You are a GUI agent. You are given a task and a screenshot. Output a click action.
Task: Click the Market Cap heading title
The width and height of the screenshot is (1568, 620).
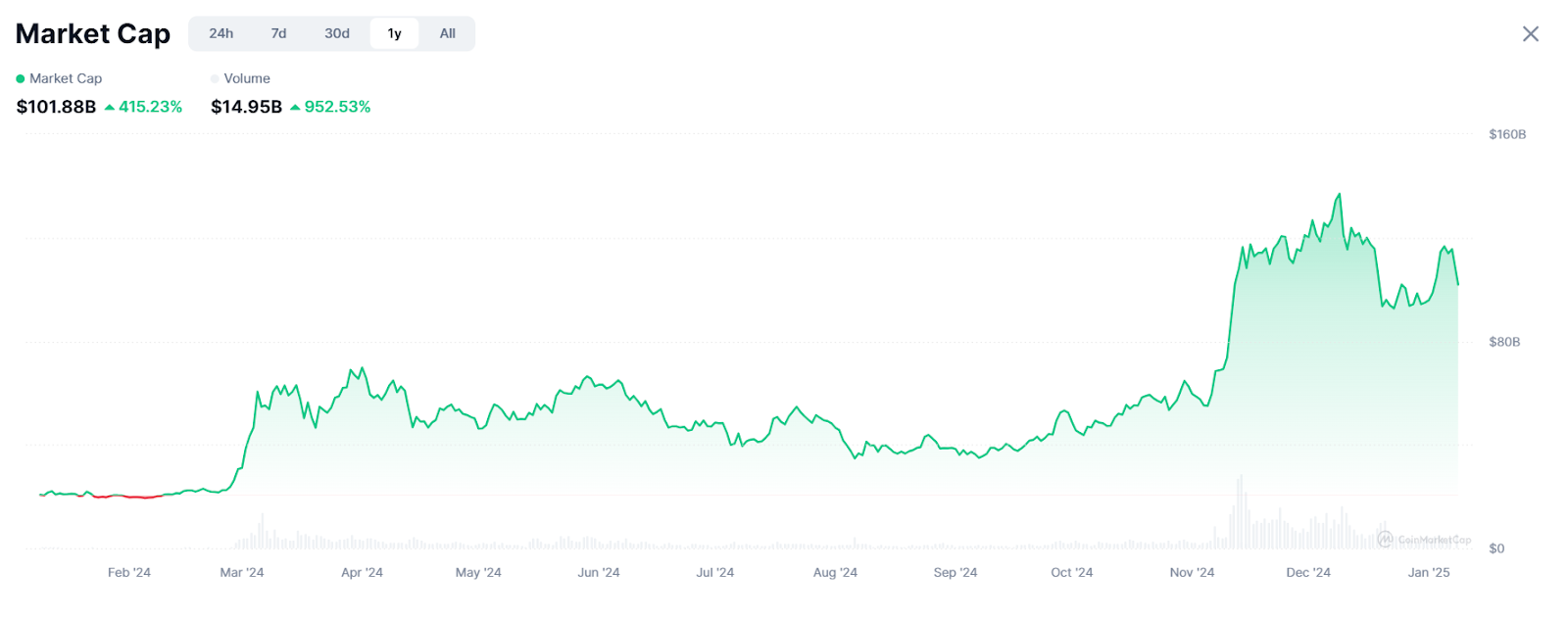[x=93, y=34]
